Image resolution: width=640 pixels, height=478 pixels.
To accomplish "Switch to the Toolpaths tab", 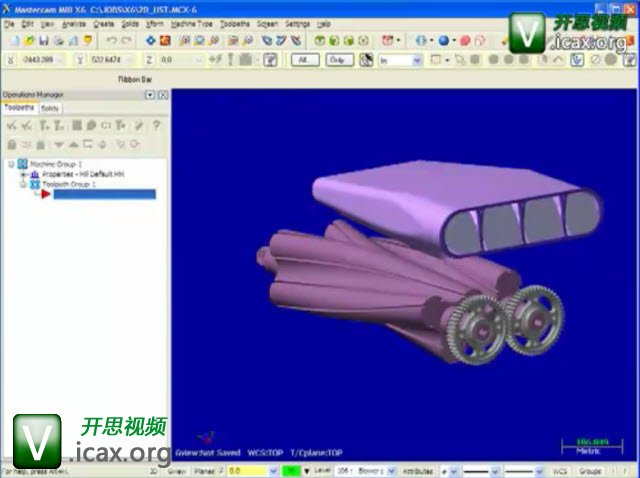I will [x=19, y=108].
